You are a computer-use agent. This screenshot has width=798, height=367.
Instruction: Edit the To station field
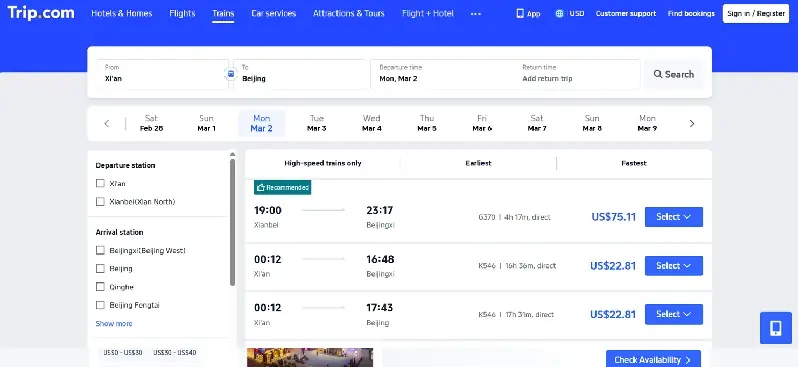click(x=300, y=74)
